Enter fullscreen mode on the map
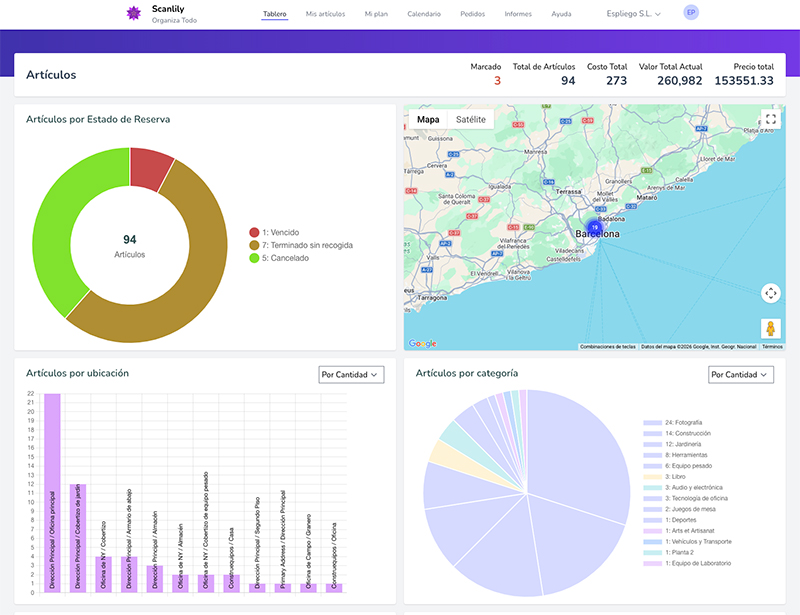This screenshot has height=615, width=800. [770, 119]
